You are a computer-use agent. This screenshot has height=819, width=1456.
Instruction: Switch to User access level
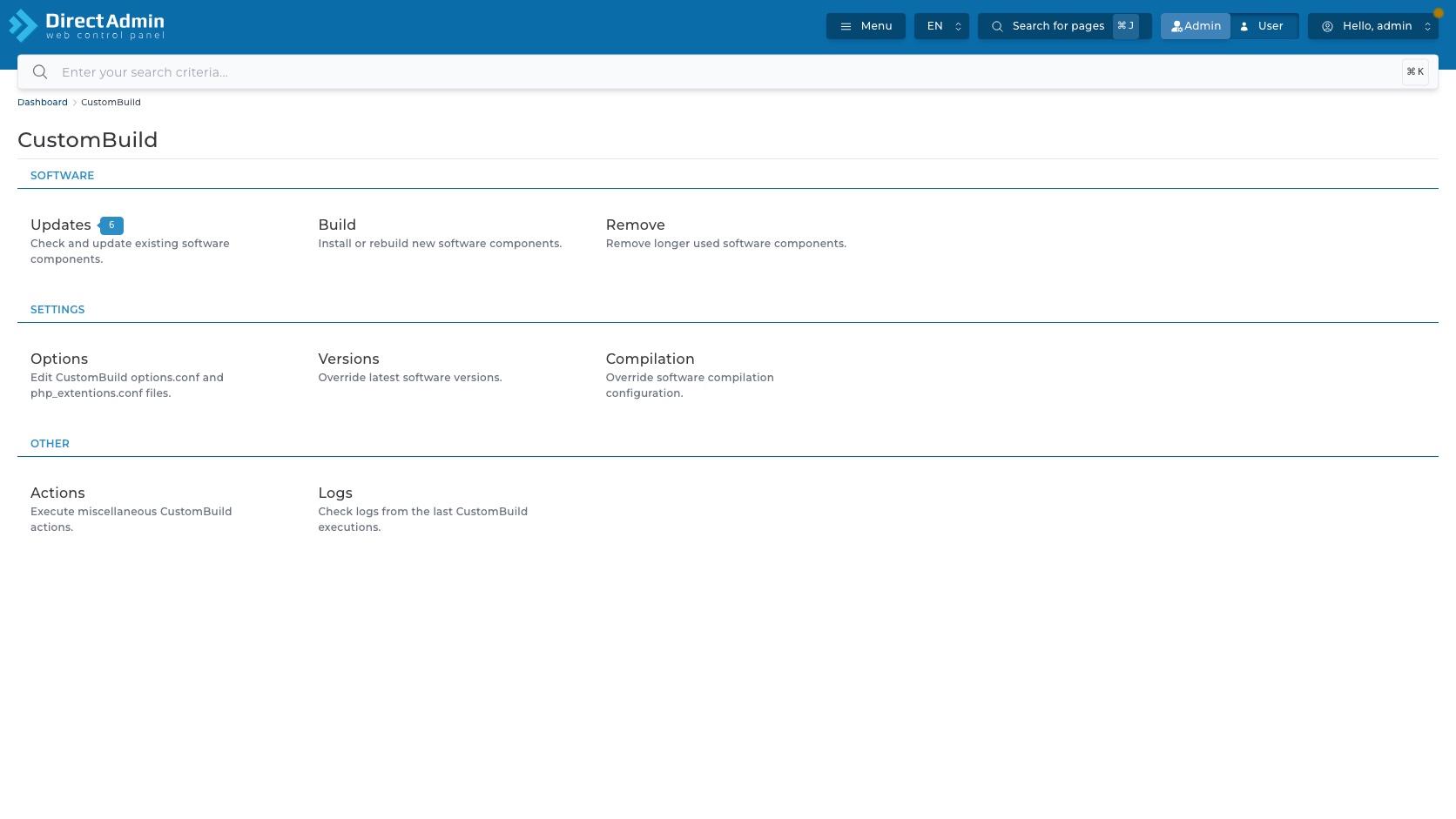pyautogui.click(x=1264, y=26)
